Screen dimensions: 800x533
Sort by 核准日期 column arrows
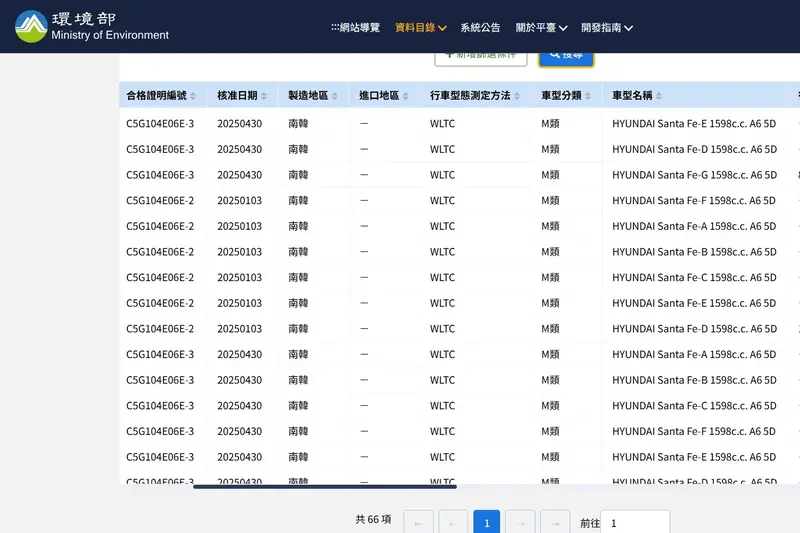coord(264,96)
